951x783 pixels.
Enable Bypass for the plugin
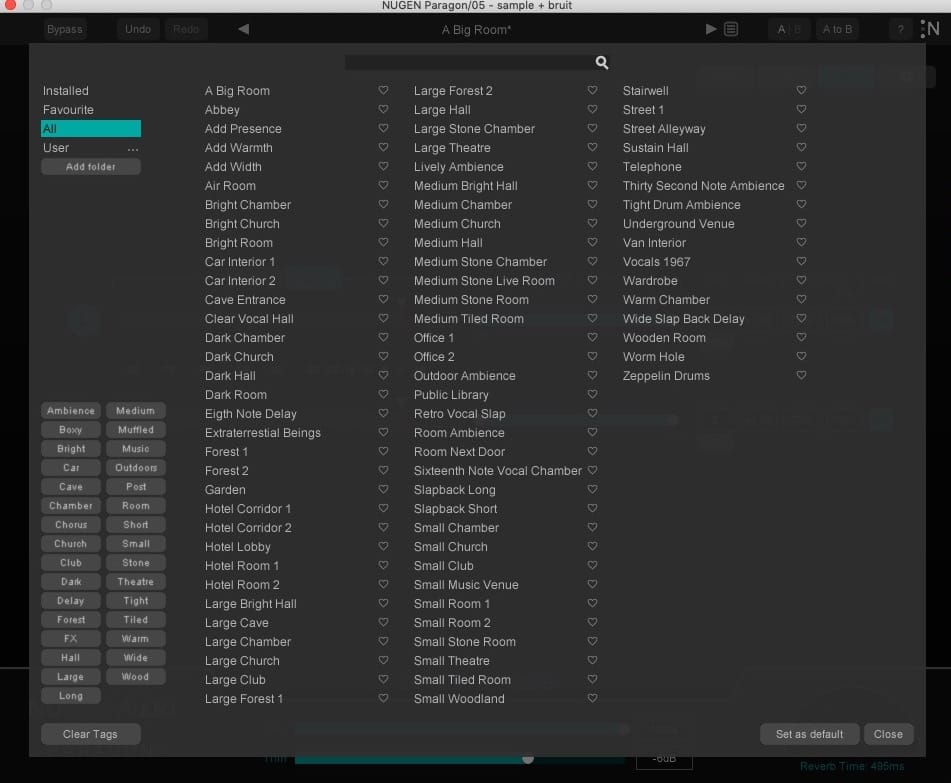point(64,29)
